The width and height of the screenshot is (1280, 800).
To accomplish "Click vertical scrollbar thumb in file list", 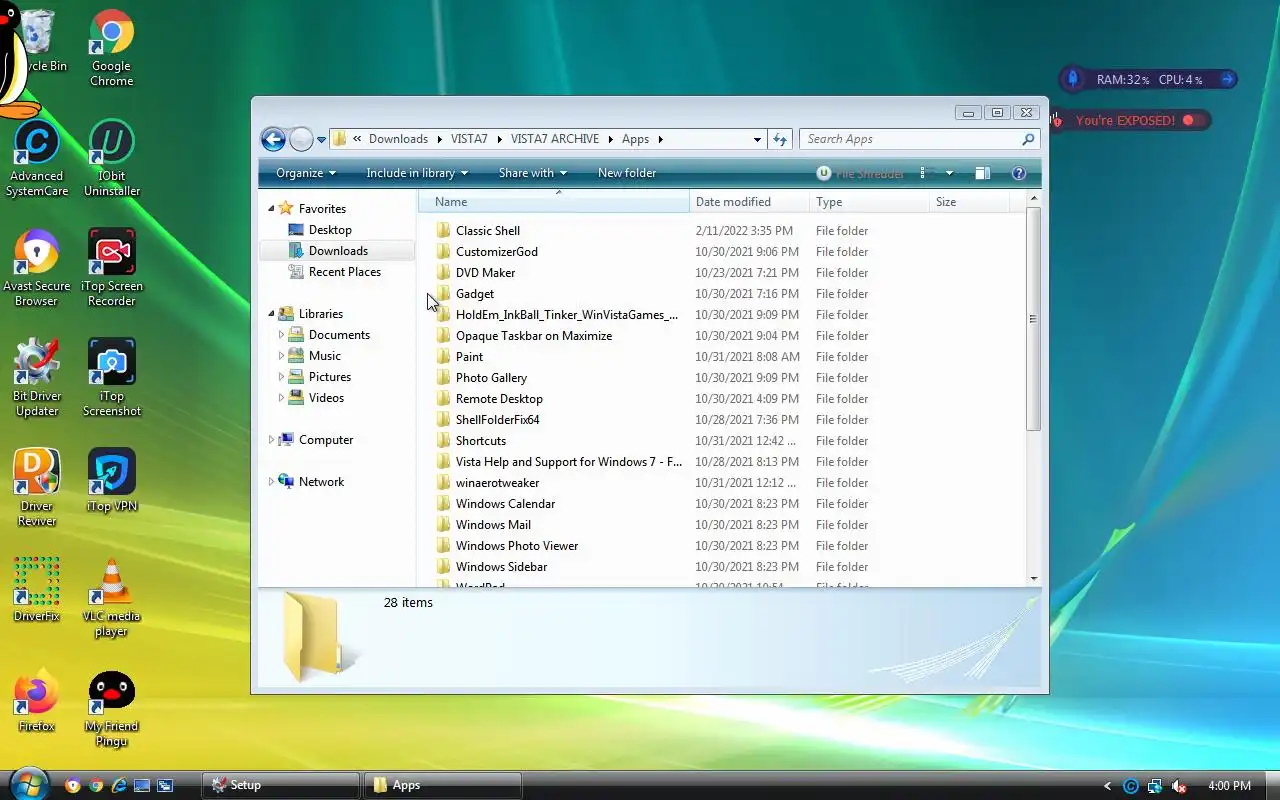I will click(1033, 319).
